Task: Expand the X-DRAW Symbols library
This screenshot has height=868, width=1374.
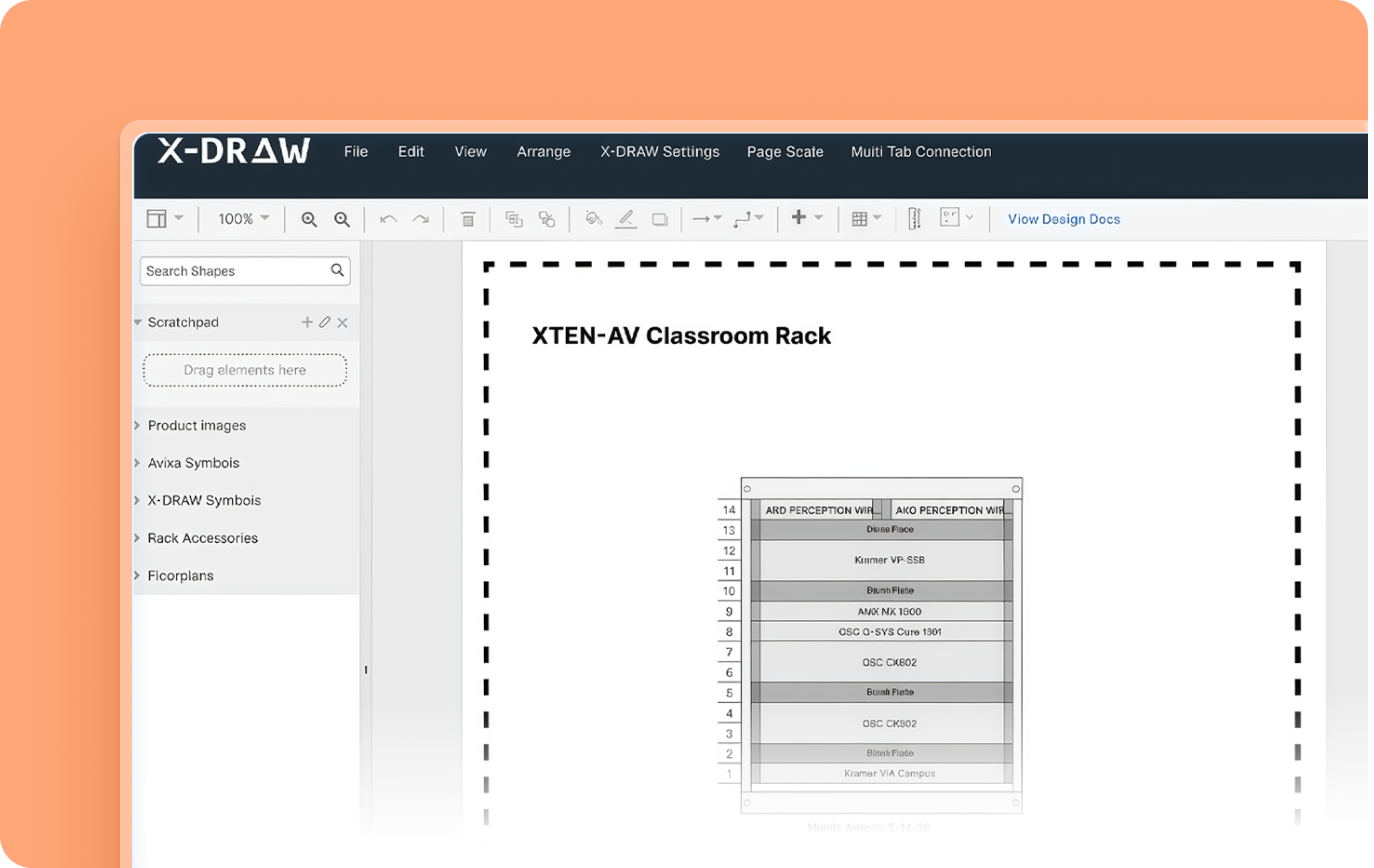Action: pos(137,500)
